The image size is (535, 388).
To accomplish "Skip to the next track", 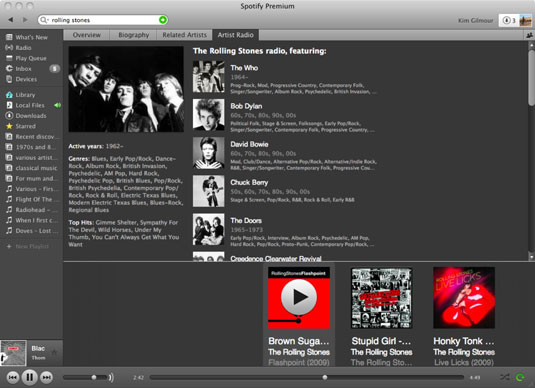I will click(x=46, y=377).
